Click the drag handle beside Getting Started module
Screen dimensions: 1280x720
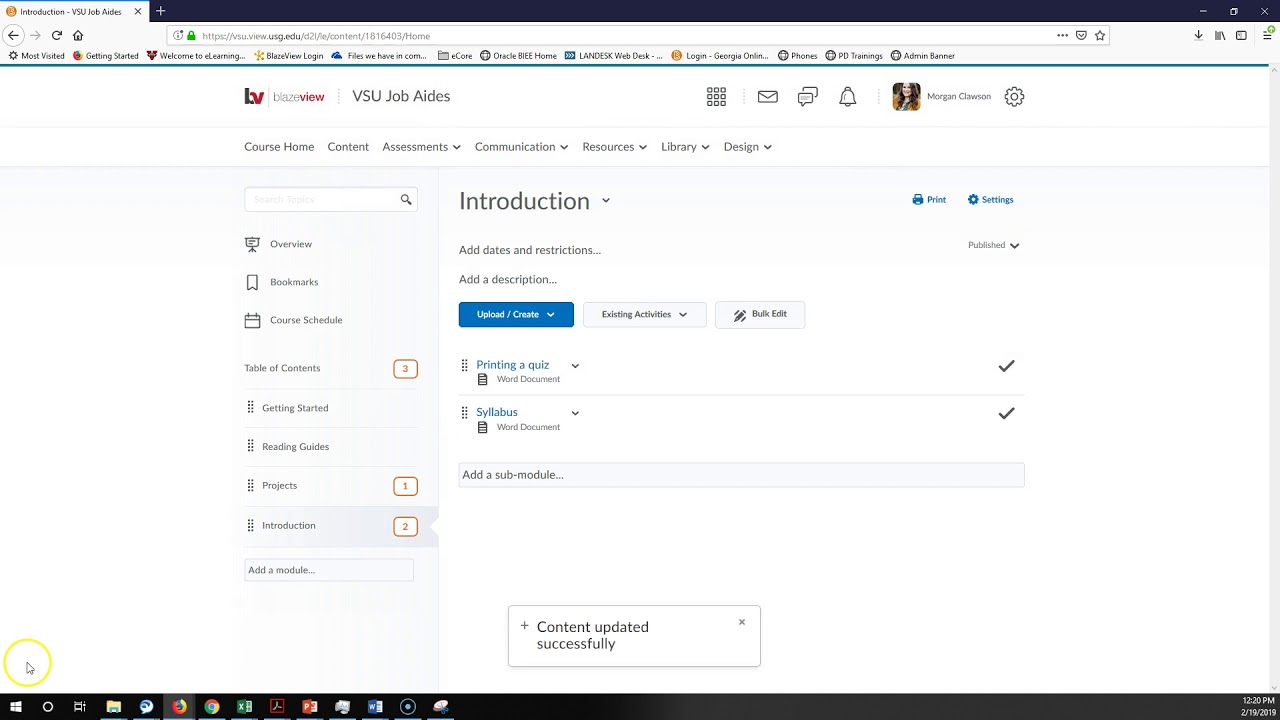pyautogui.click(x=250, y=407)
